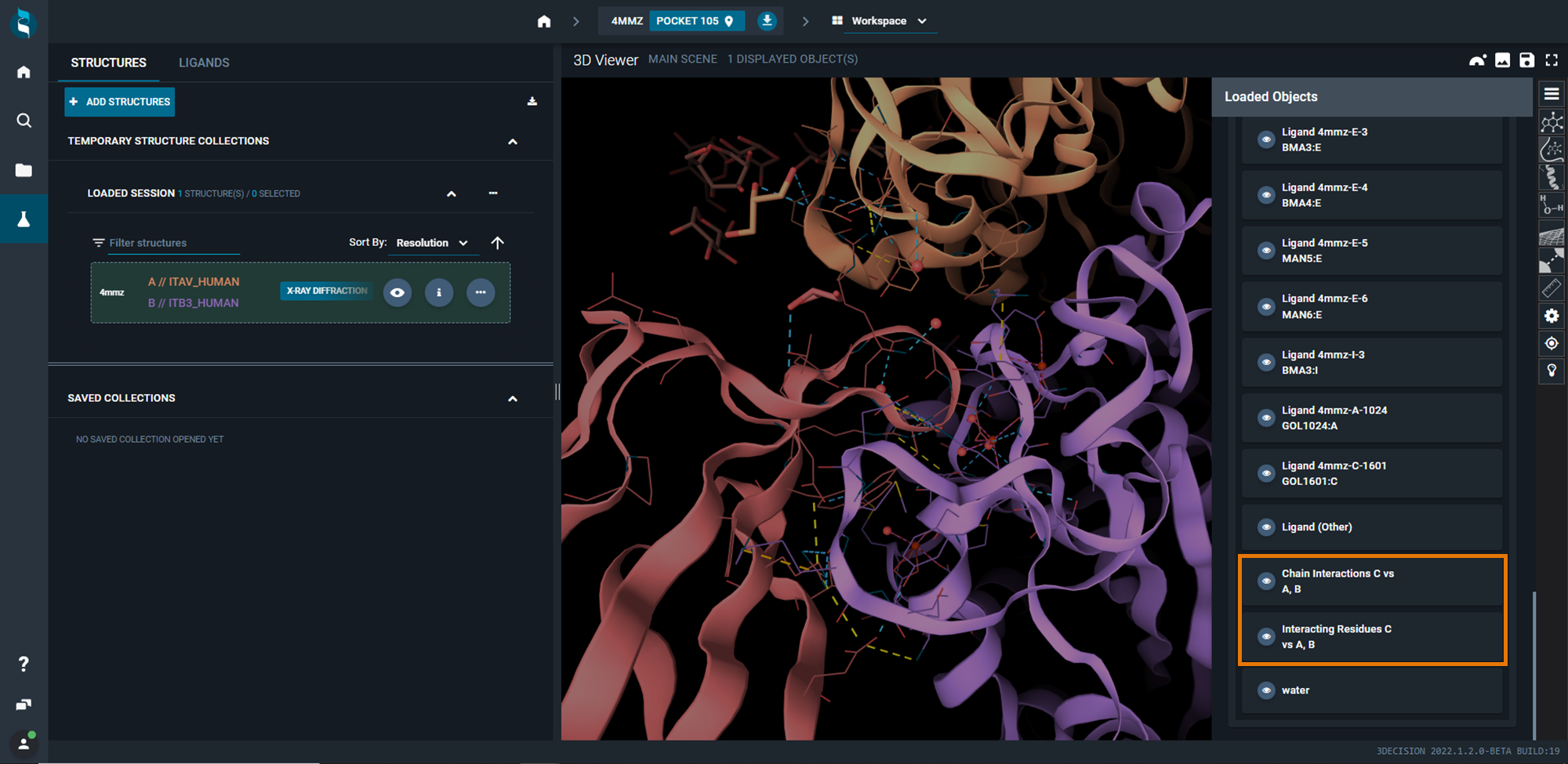
Task: Click the protein helix ribbon icon
Action: coord(1551,178)
